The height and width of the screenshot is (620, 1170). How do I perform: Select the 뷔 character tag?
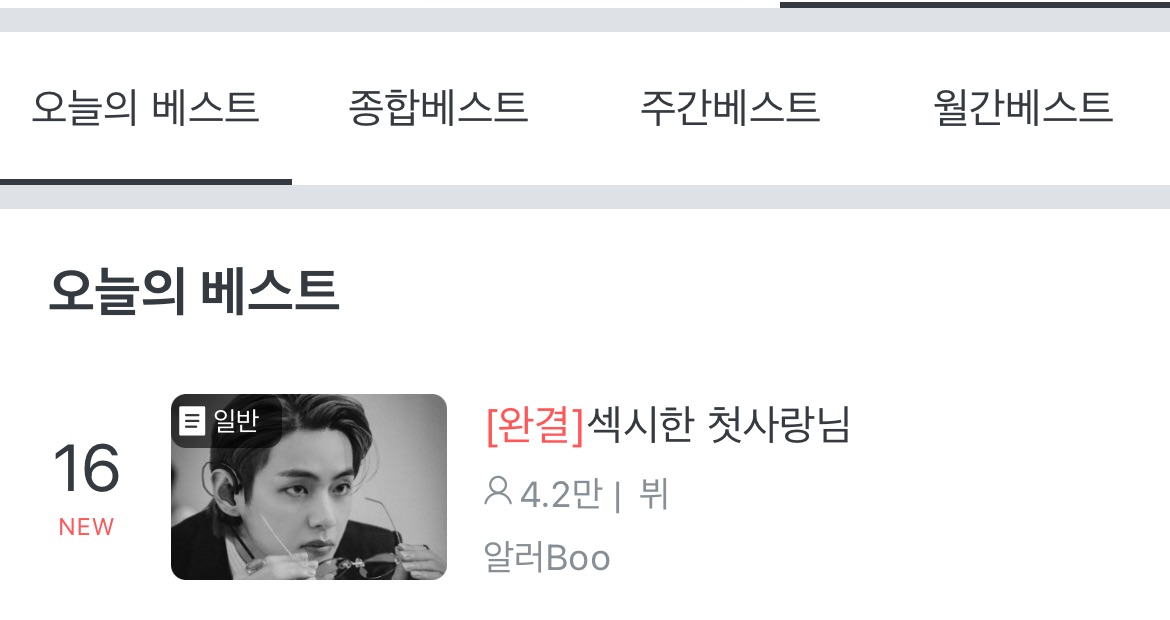click(x=654, y=494)
